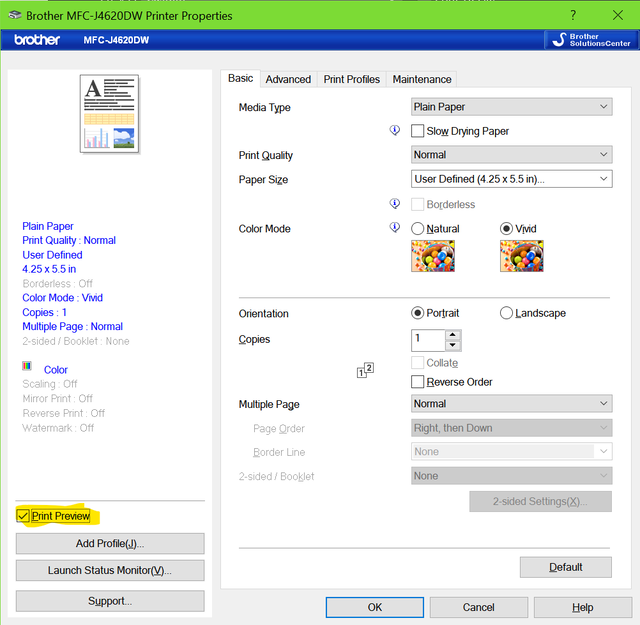Viewport: 640px width, 625px height.
Task: Open Brother Solutions Center link
Action: [591, 40]
